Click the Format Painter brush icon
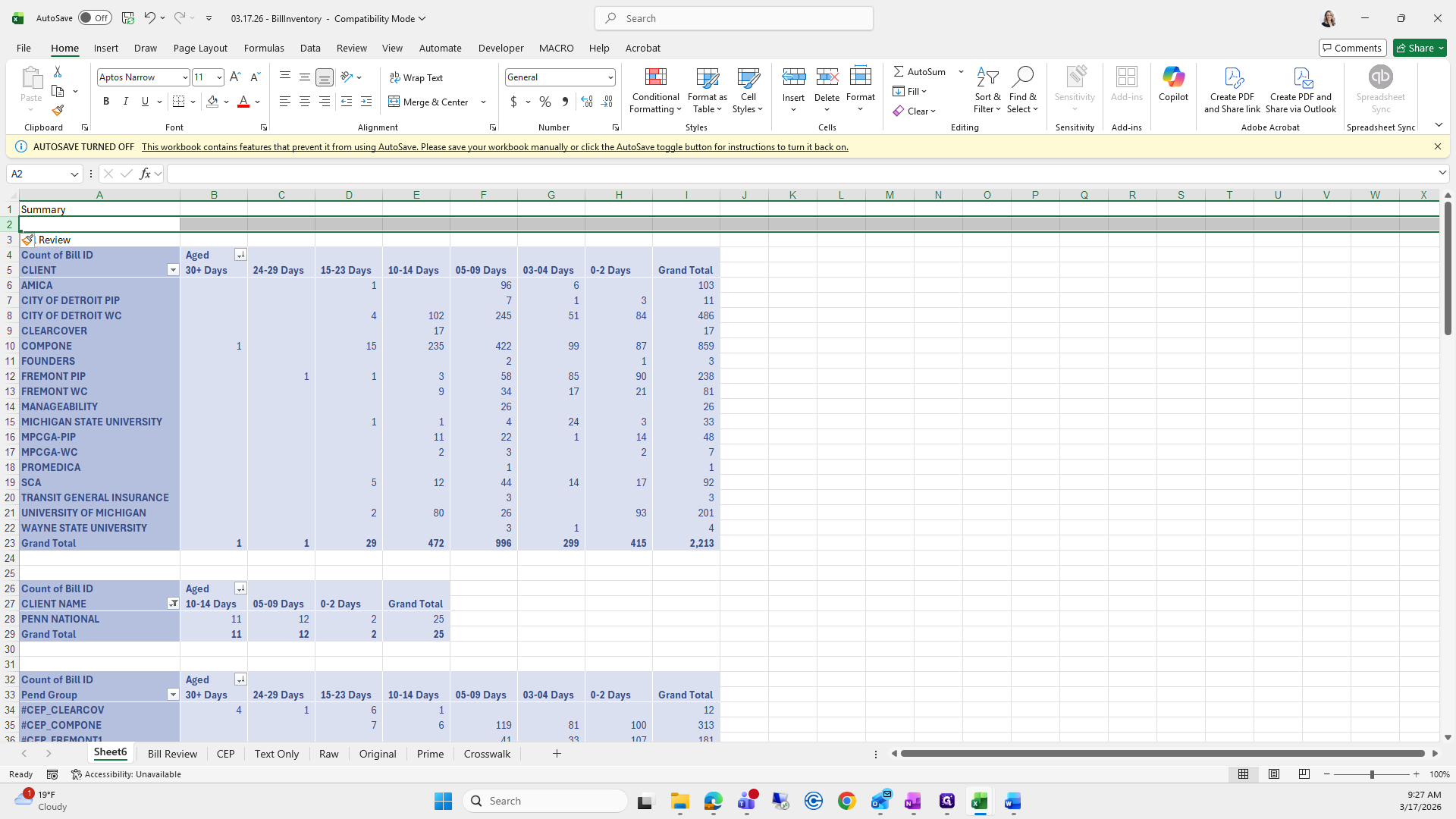This screenshot has height=819, width=1456. (58, 111)
